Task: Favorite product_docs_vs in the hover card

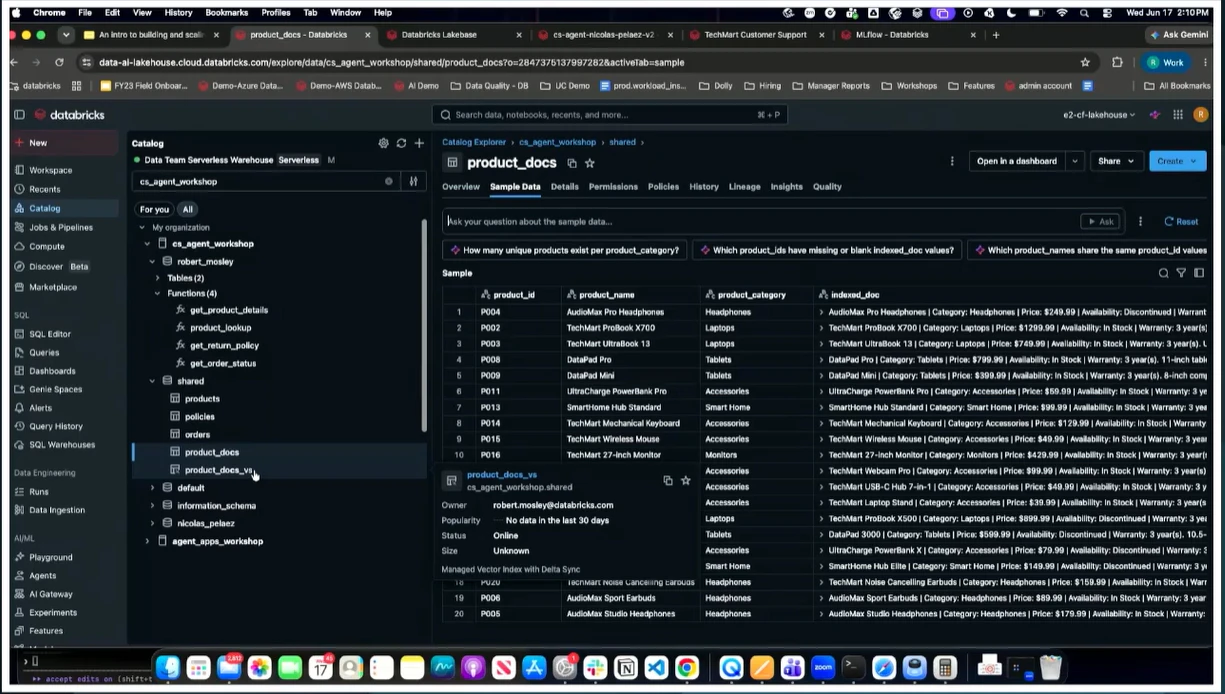Action: 686,481
